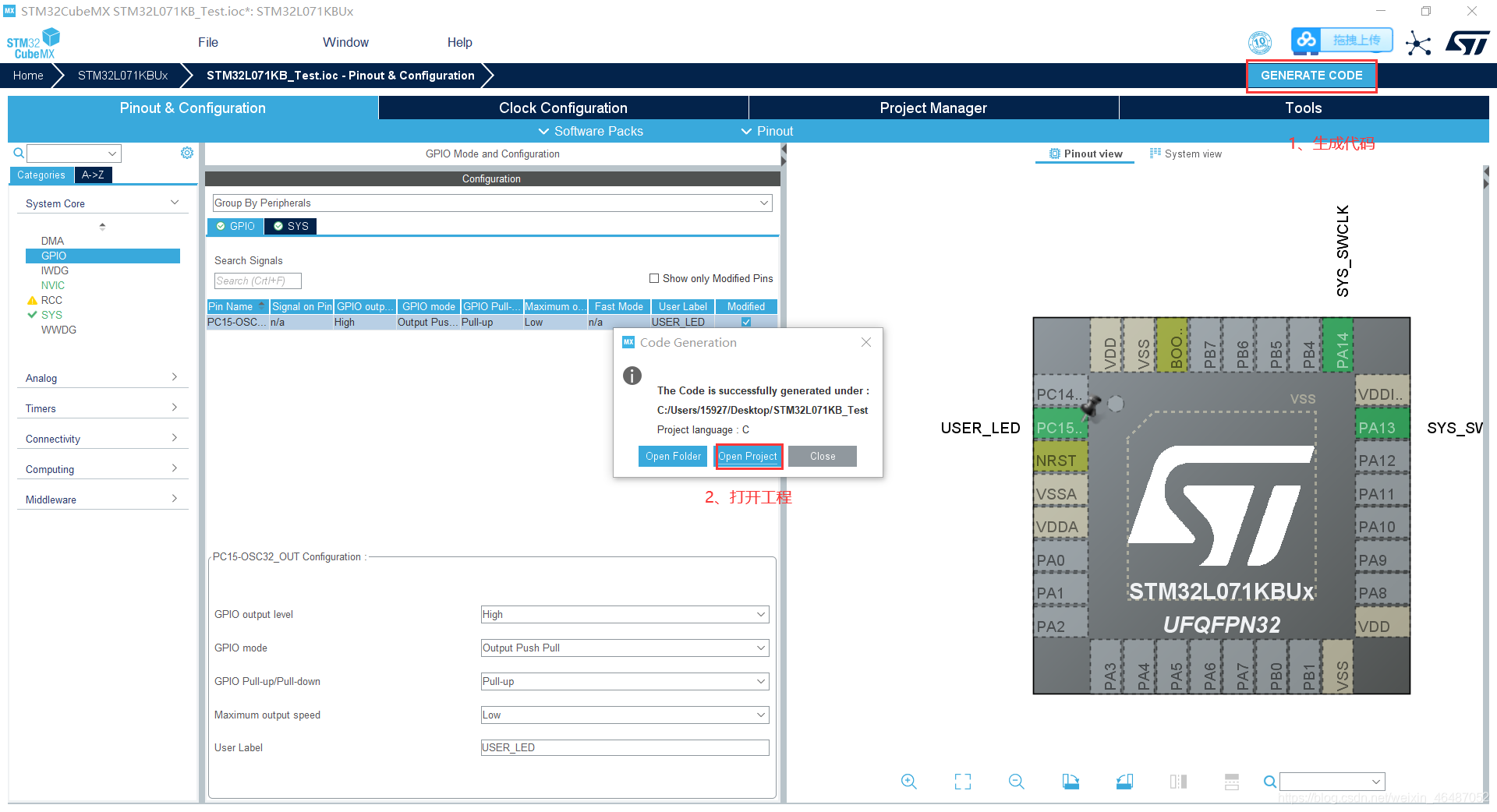Viewport: 1497px width, 812px height.
Task: Click the info icon in Code Generation dialog
Action: pos(632,376)
